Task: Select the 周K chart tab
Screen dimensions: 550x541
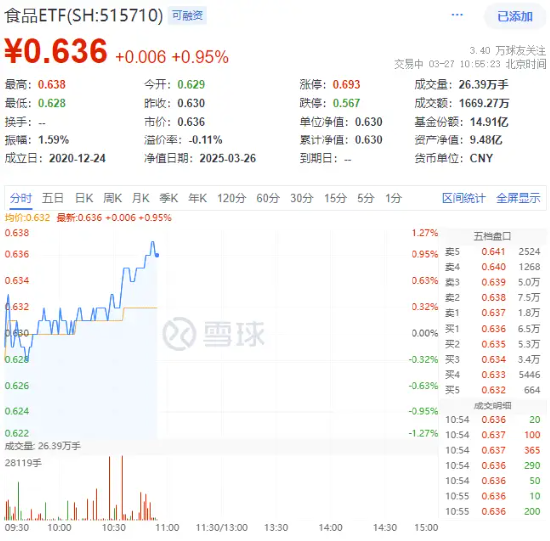Action: coord(113,198)
